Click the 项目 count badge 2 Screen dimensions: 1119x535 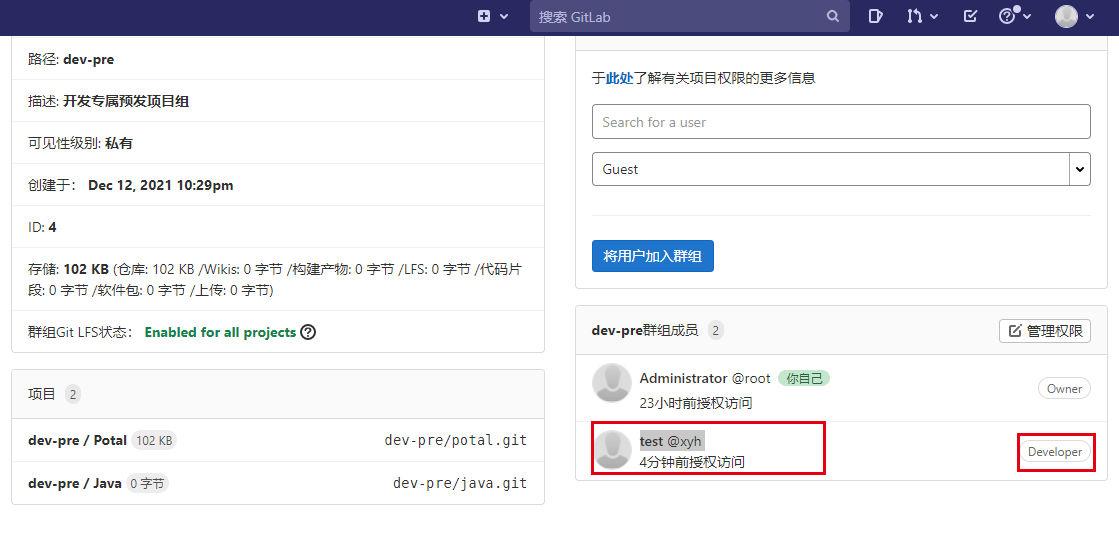(73, 394)
